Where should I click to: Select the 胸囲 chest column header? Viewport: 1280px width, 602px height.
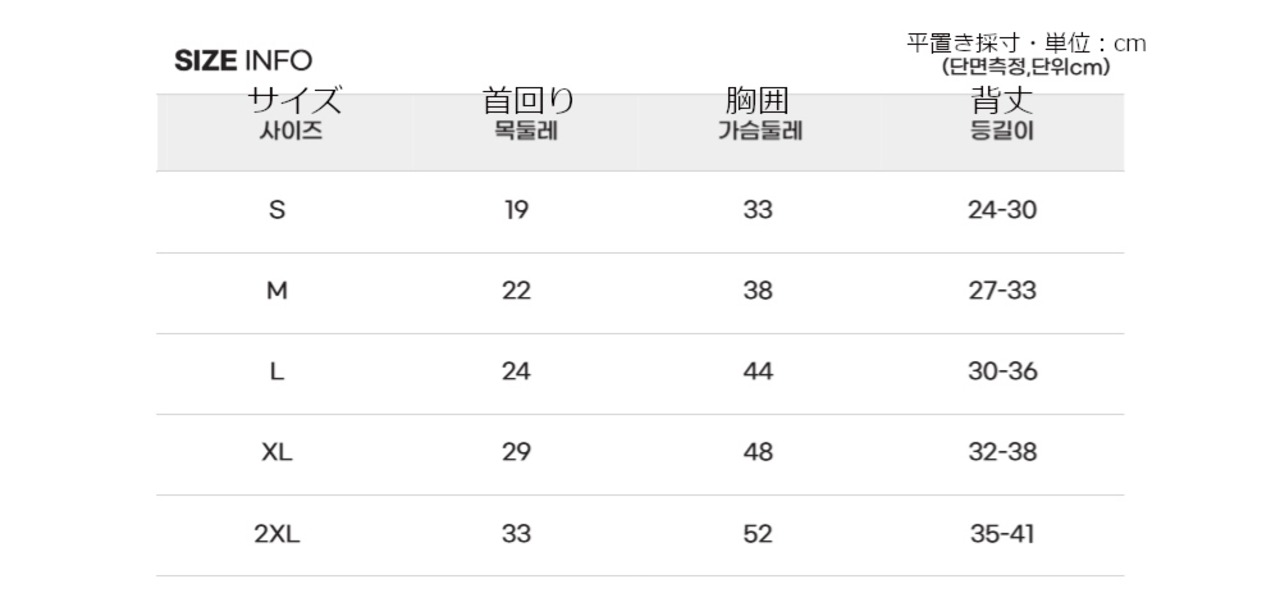click(x=758, y=116)
